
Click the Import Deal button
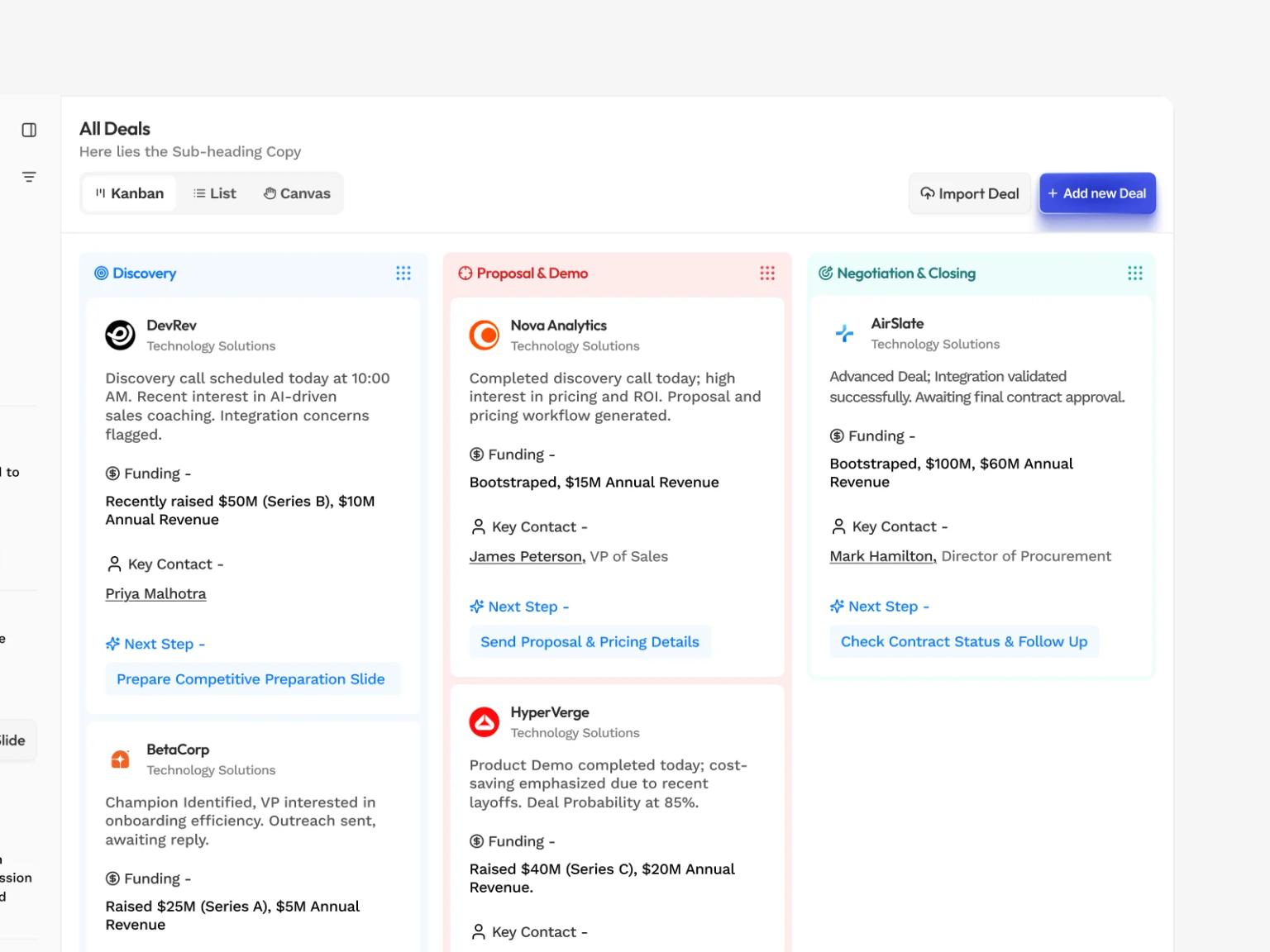[x=970, y=193]
